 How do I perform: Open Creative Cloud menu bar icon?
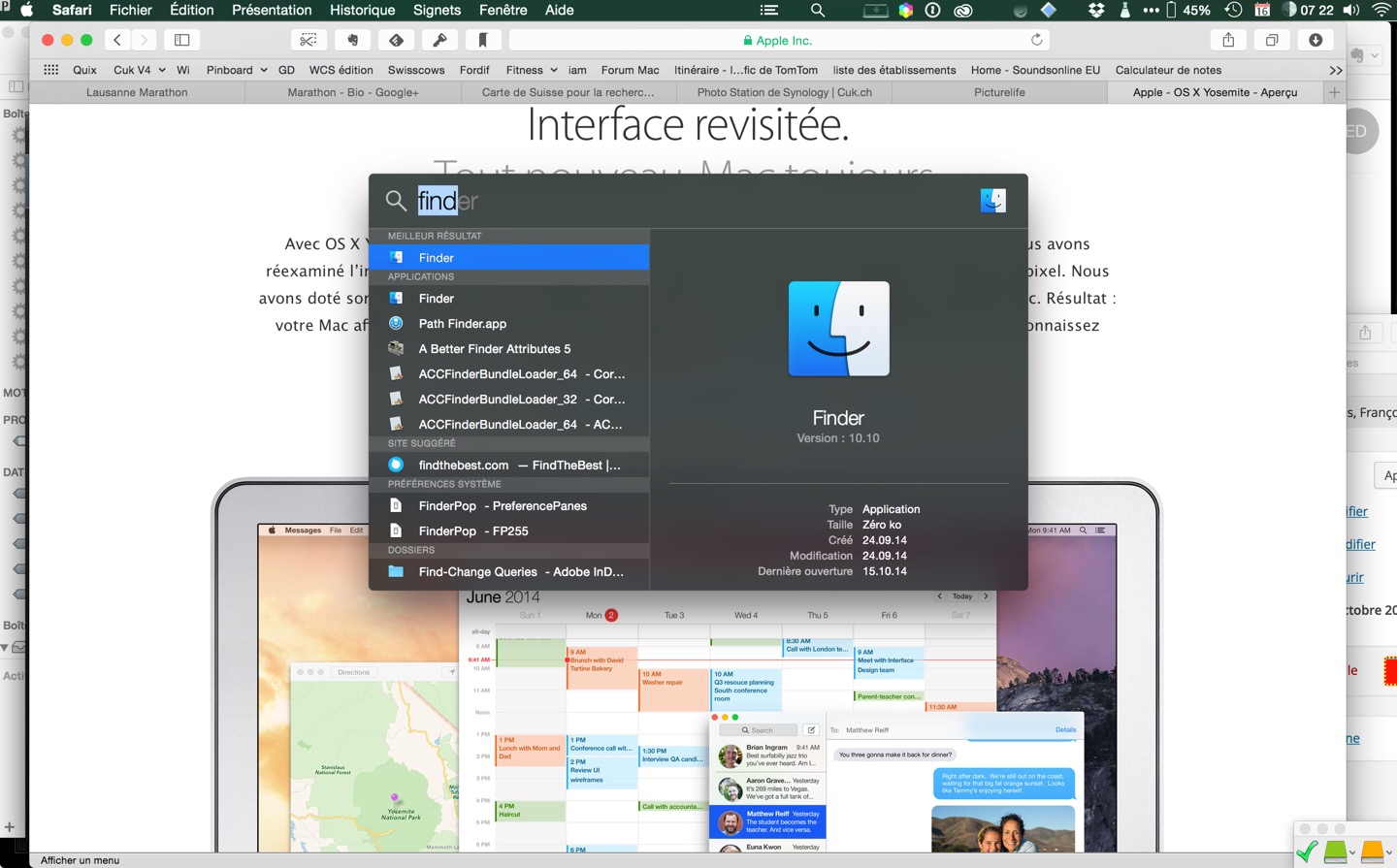tap(963, 10)
